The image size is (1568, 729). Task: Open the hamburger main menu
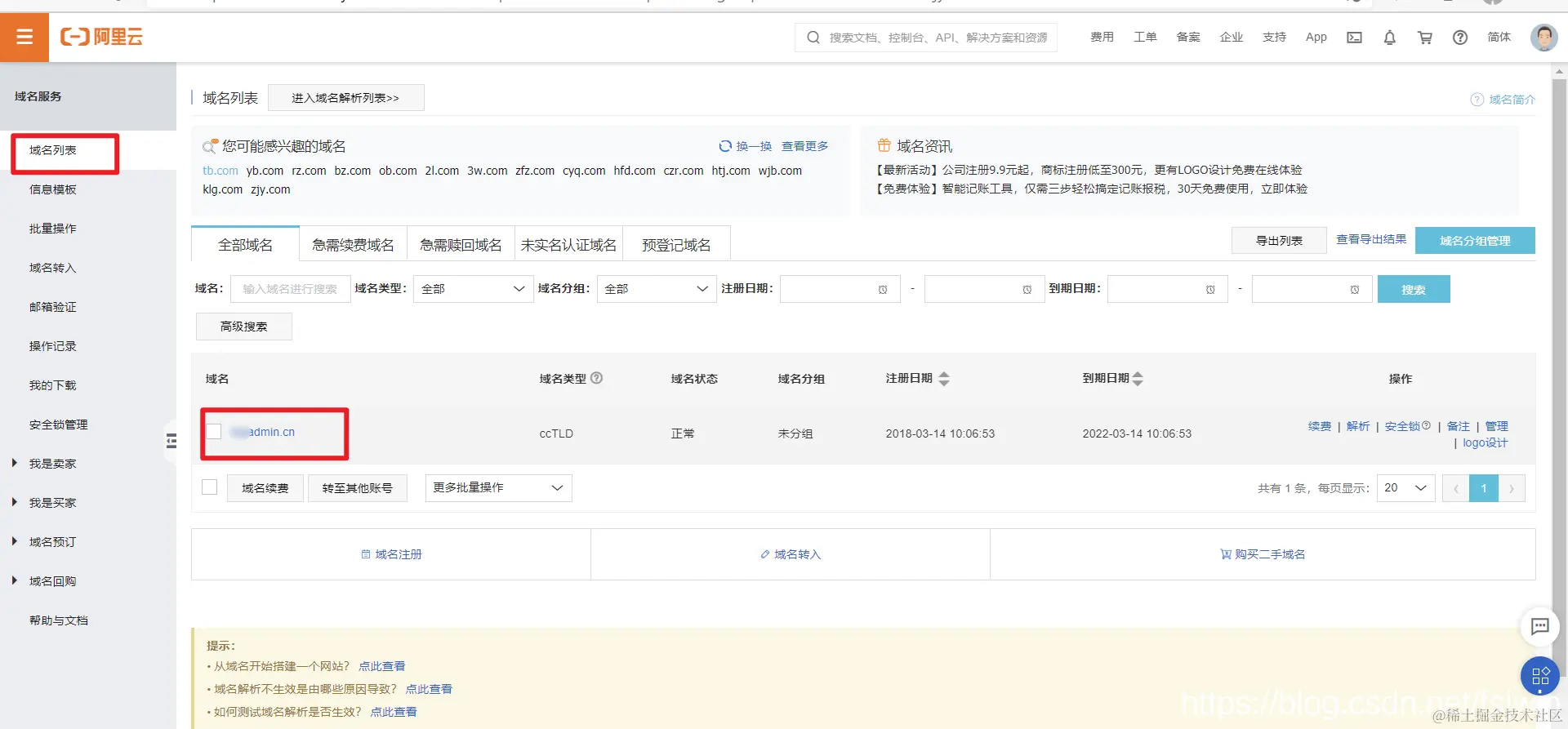pos(24,37)
